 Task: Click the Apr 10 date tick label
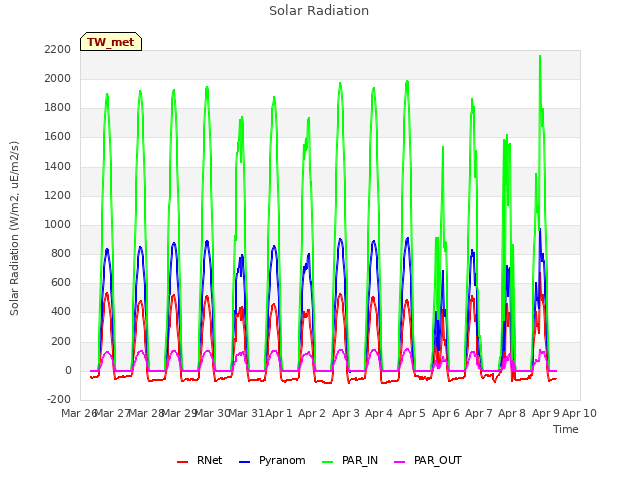pyautogui.click(x=580, y=413)
